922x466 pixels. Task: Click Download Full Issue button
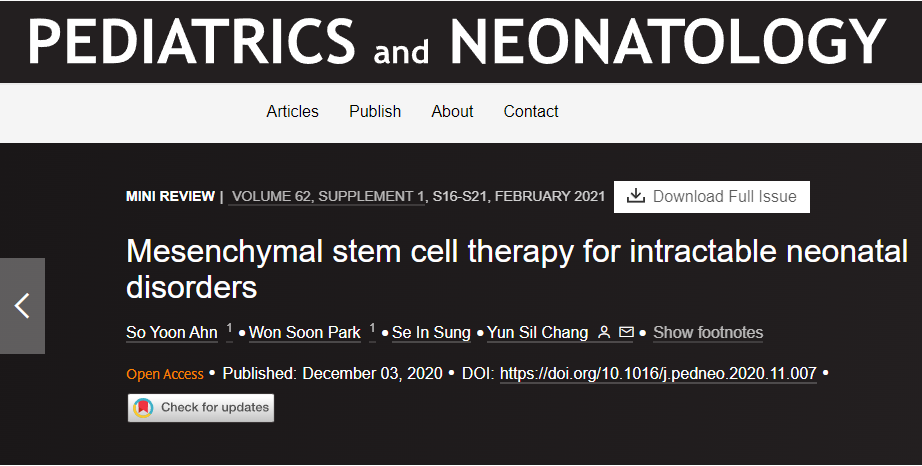click(x=711, y=196)
